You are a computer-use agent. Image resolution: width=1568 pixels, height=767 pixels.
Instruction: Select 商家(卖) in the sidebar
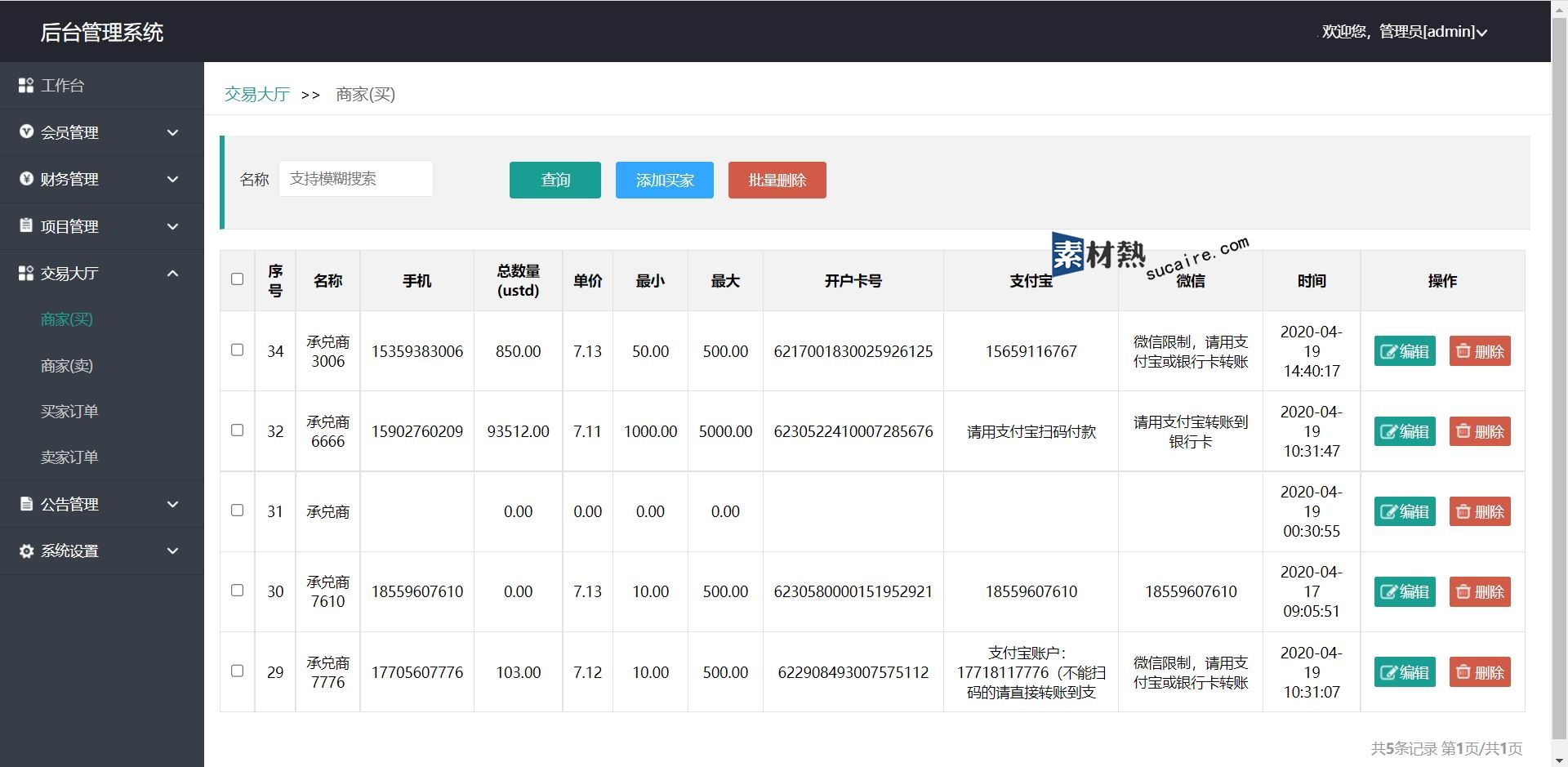coord(67,365)
